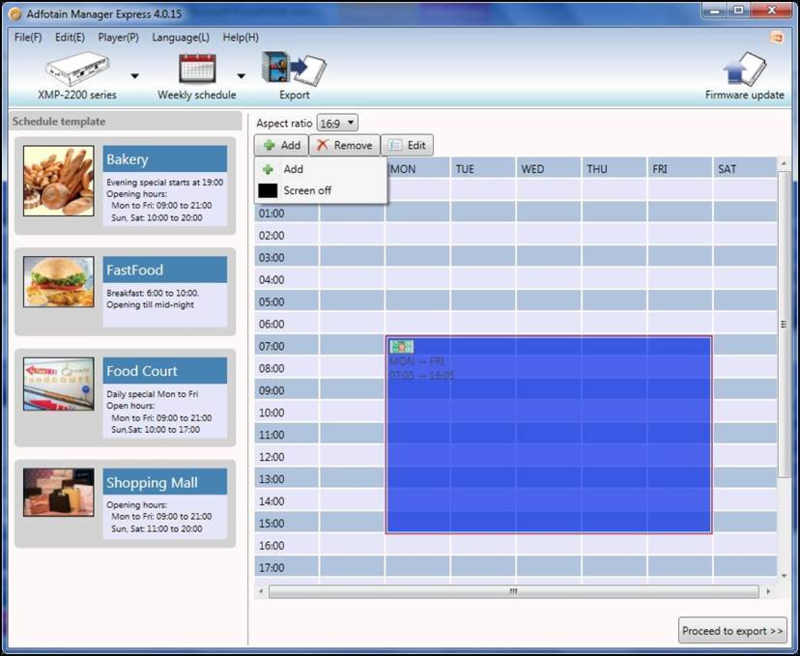Click the Export film icon
The image size is (800, 656).
click(294, 68)
